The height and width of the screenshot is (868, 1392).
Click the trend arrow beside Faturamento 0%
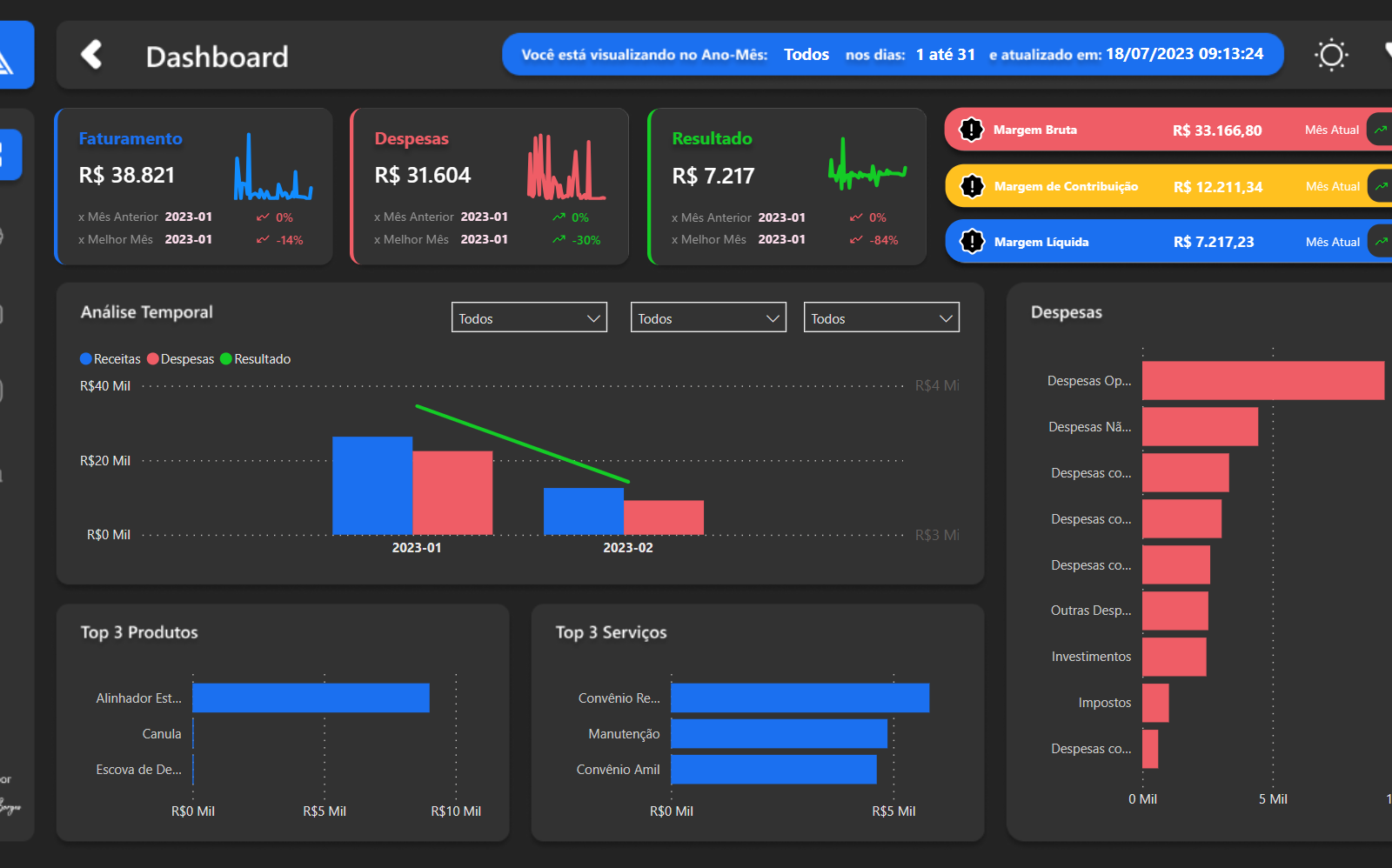pyautogui.click(x=263, y=217)
